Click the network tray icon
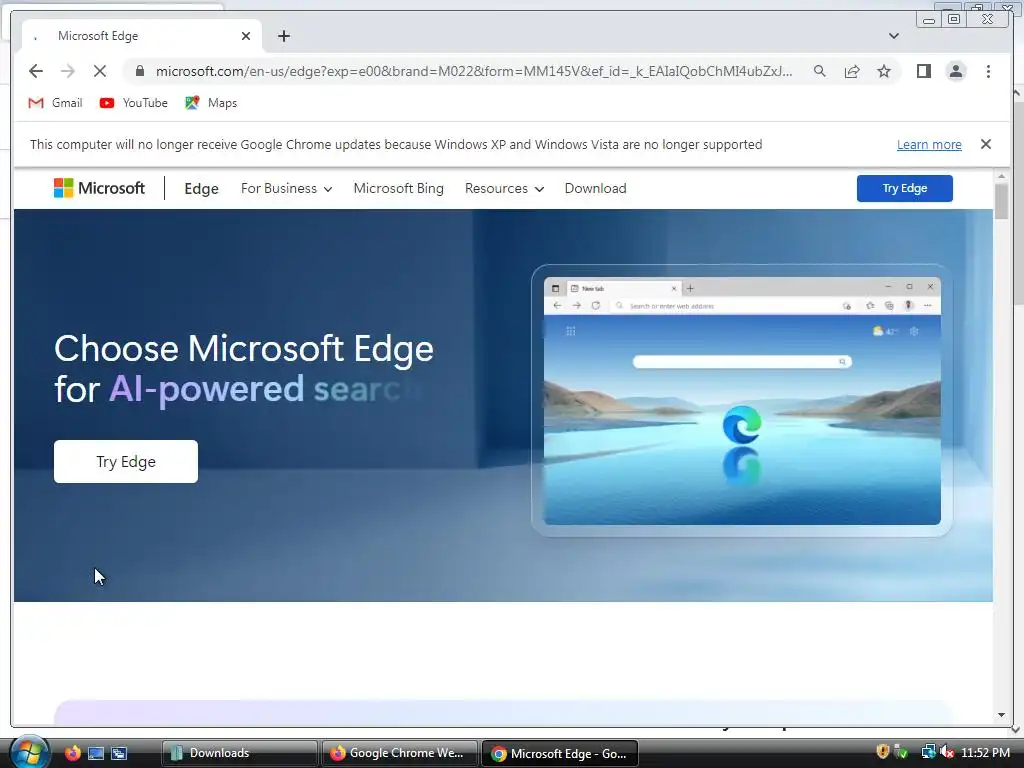This screenshot has height=768, width=1024. click(x=927, y=752)
